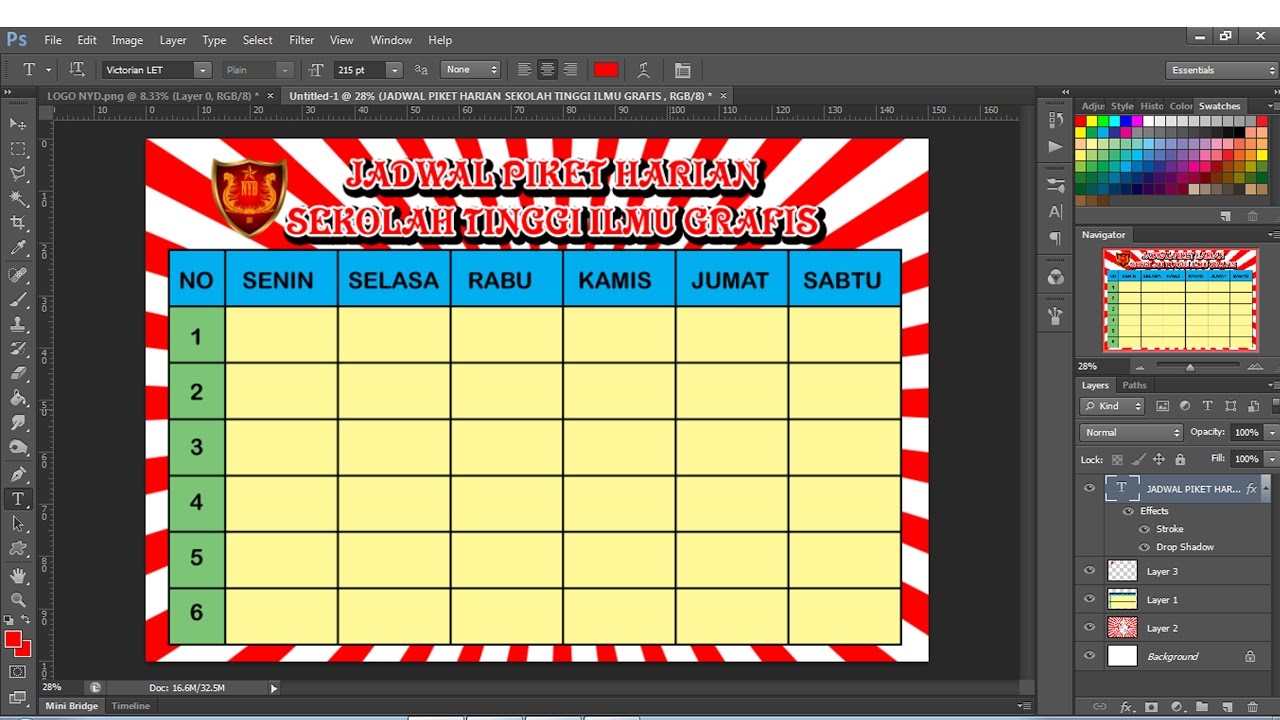Select the Sponge tool
This screenshot has height=720, width=1280.
(x=18, y=448)
